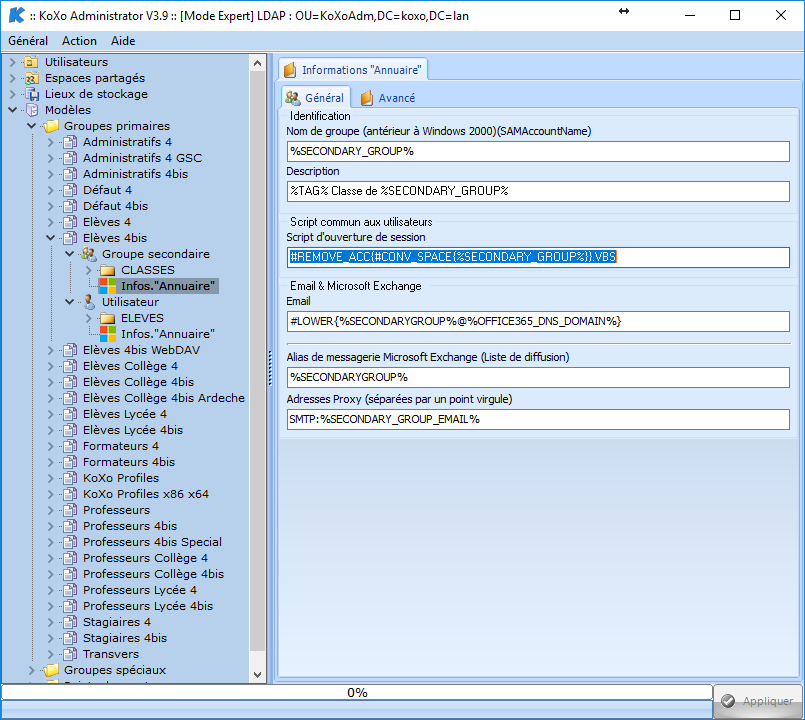Click the book icon on the Informations "Annuaire" tab

coord(290,69)
